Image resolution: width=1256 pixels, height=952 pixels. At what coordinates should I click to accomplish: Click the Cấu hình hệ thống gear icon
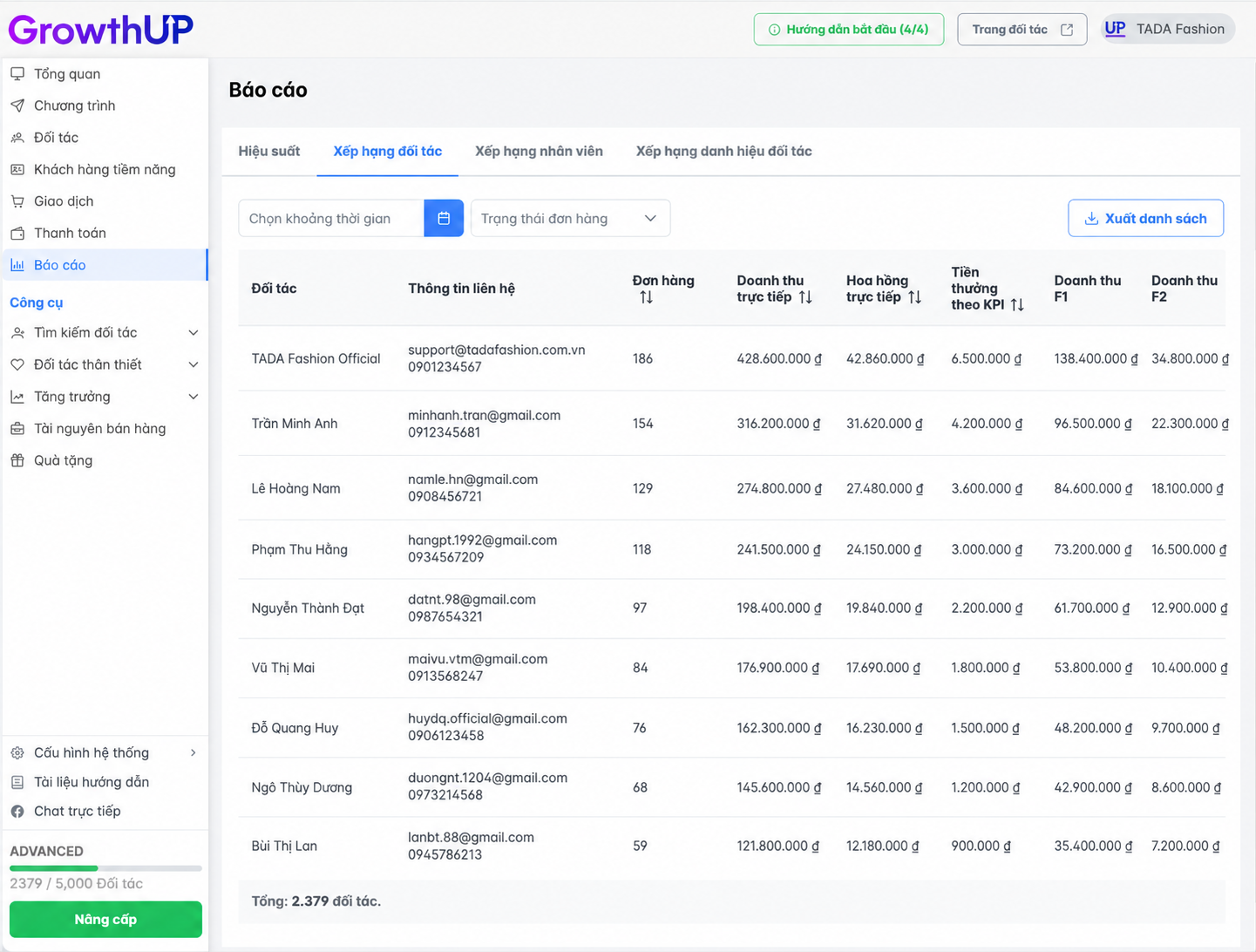(x=17, y=752)
